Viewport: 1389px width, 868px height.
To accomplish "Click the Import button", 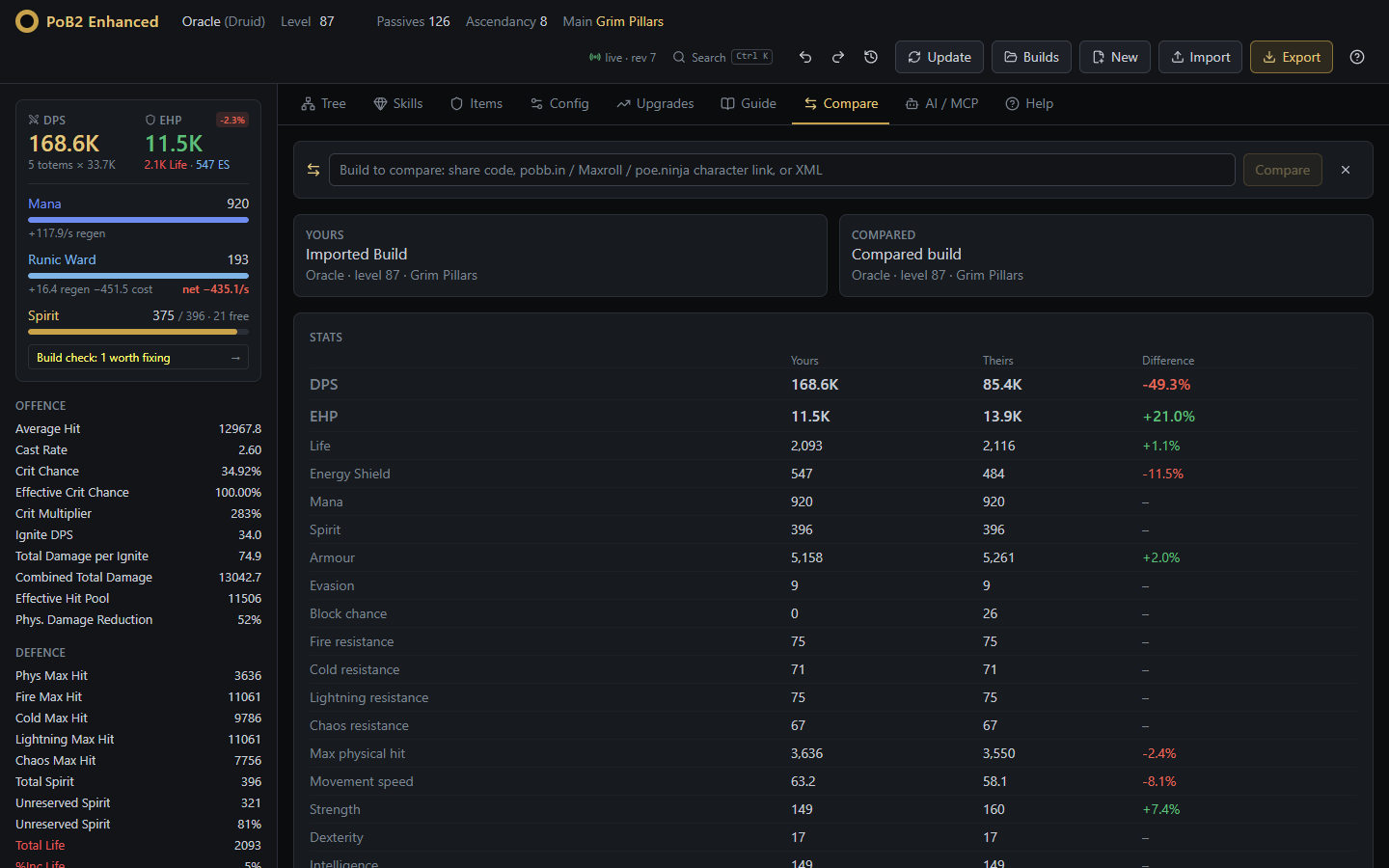I will [x=1200, y=57].
